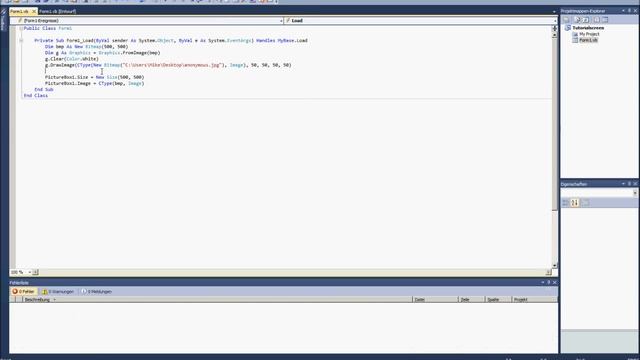The image size is (640, 360).
Task: Toggle the 0 Fehler filter
Action: [24, 291]
